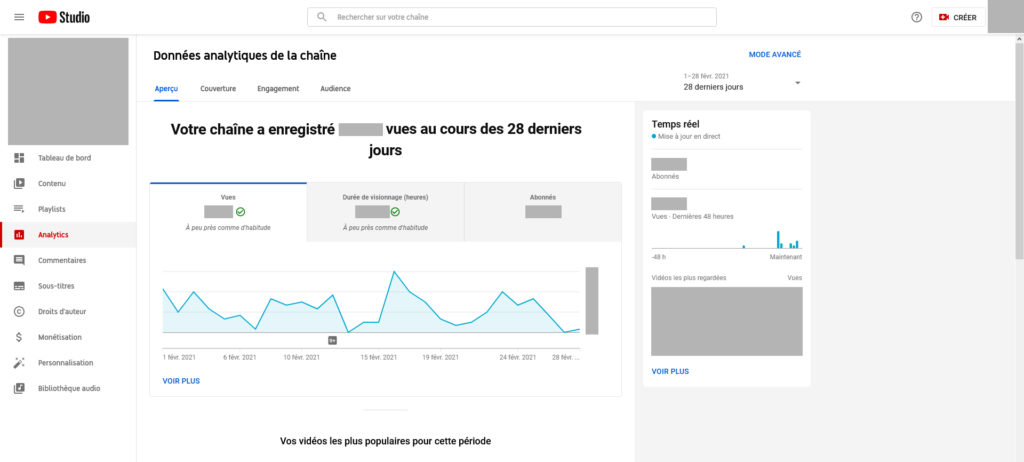Open Playlists section in sidebar

(x=51, y=209)
